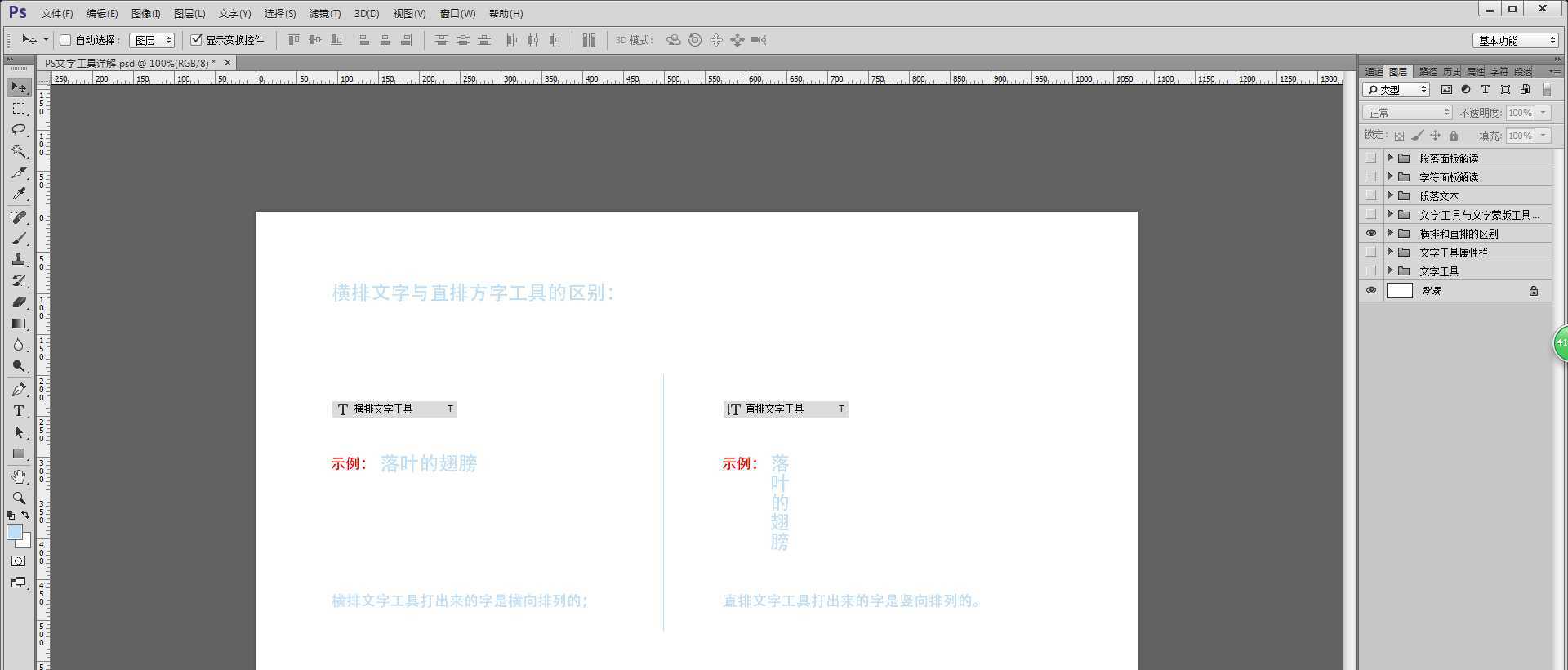Select the Rectangular Marquee tool
1568x670 pixels.
pyautogui.click(x=19, y=109)
